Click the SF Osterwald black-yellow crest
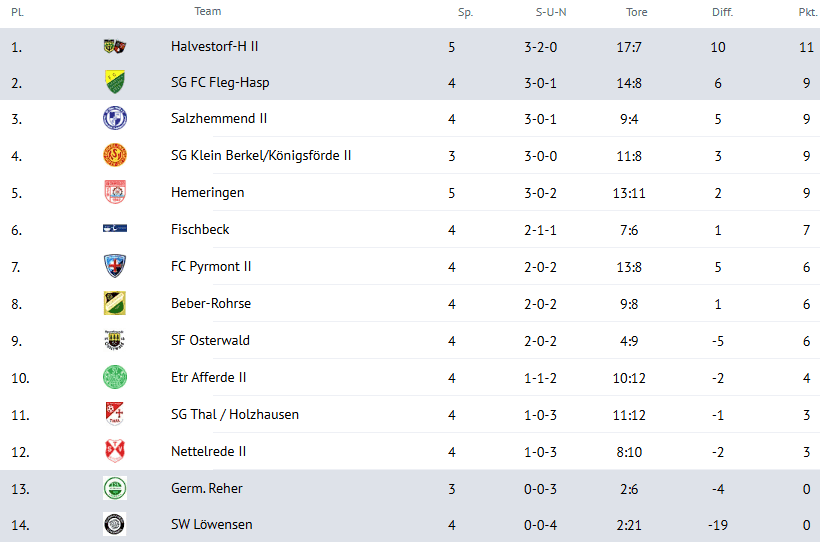This screenshot has height=544, width=820. [115, 340]
